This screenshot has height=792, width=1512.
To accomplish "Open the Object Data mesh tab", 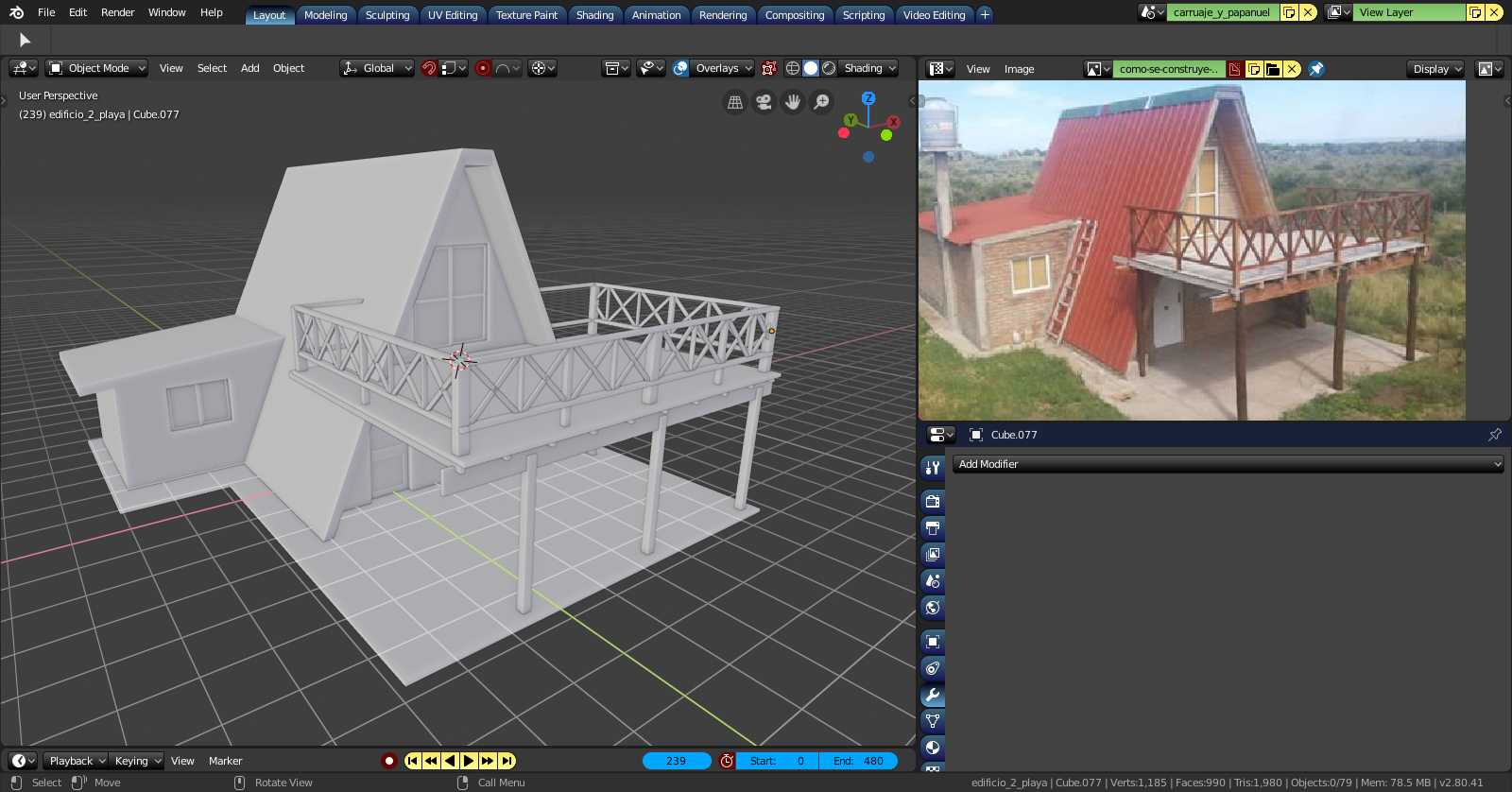I will [933, 721].
